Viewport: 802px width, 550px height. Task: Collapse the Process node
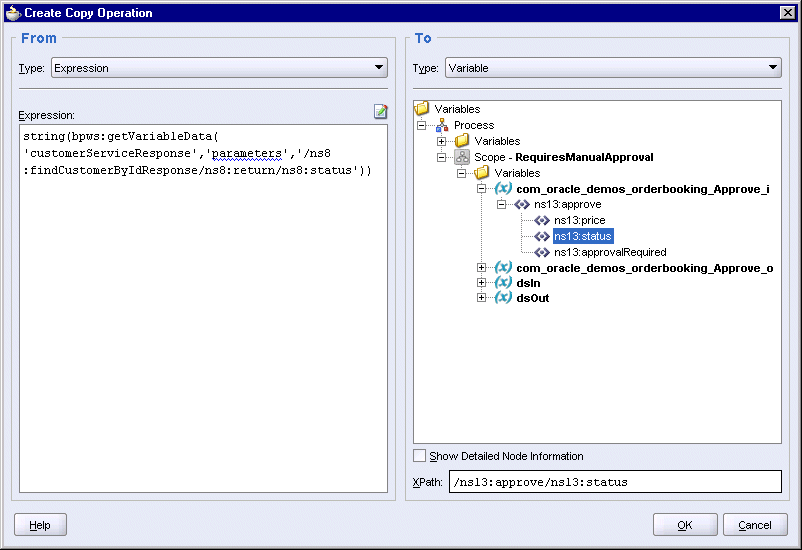pos(421,125)
